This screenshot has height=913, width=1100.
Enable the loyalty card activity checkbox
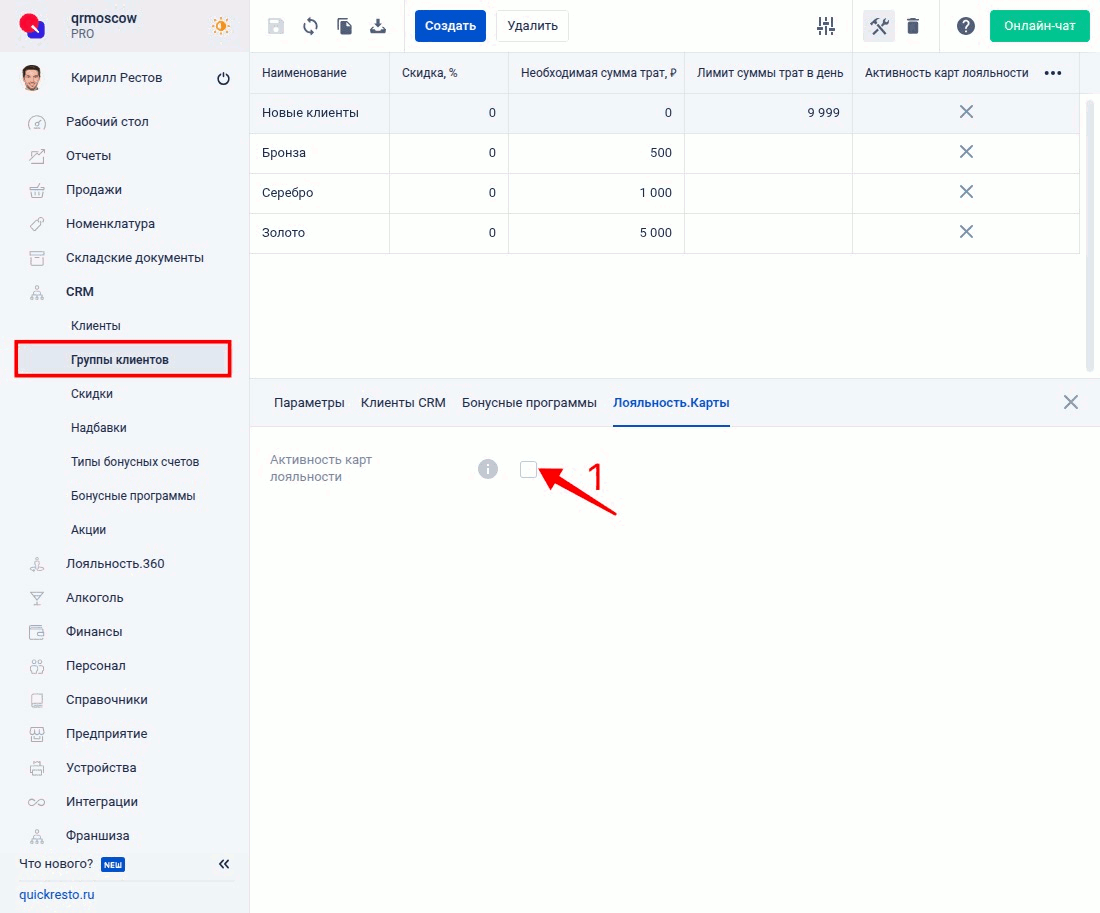528,469
